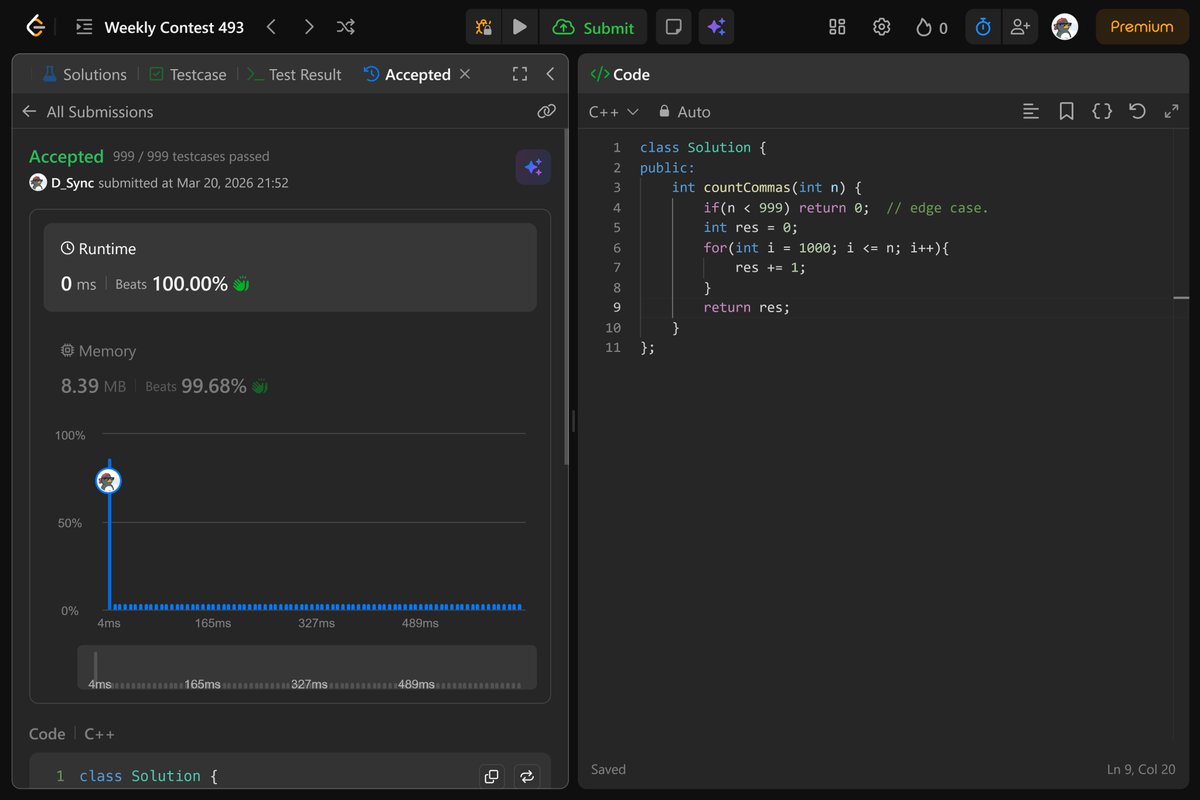Click line number 11 in editor

click(x=613, y=347)
